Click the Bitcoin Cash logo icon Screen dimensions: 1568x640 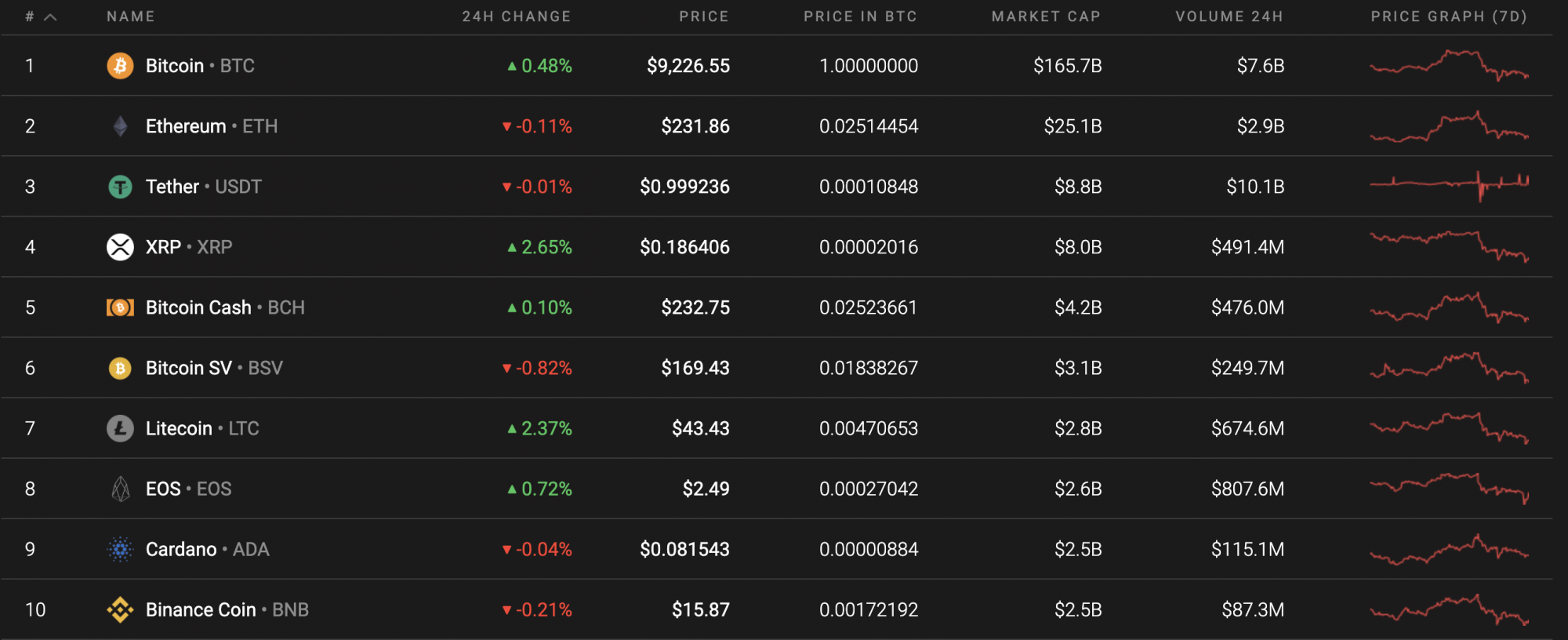(120, 307)
